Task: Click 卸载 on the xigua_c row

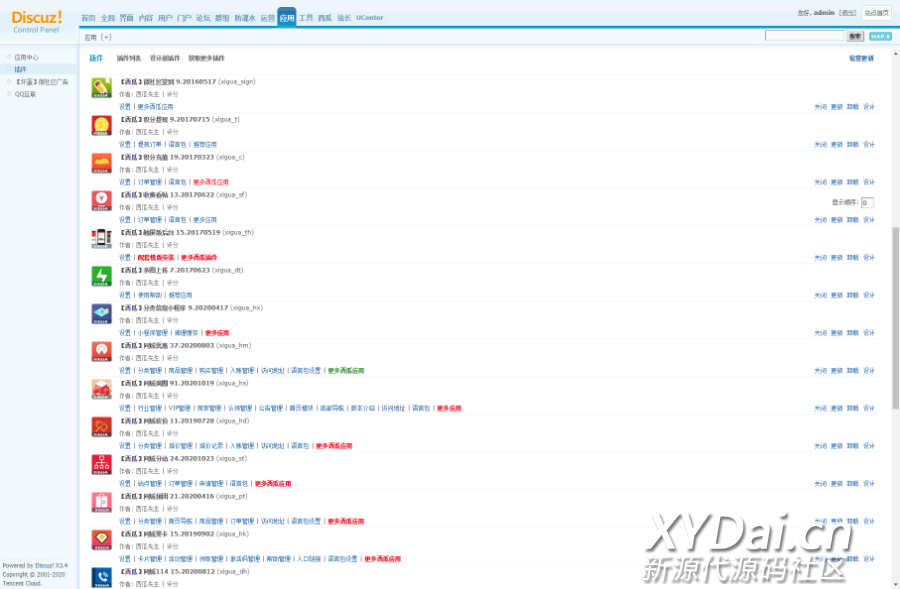Action: coord(852,182)
